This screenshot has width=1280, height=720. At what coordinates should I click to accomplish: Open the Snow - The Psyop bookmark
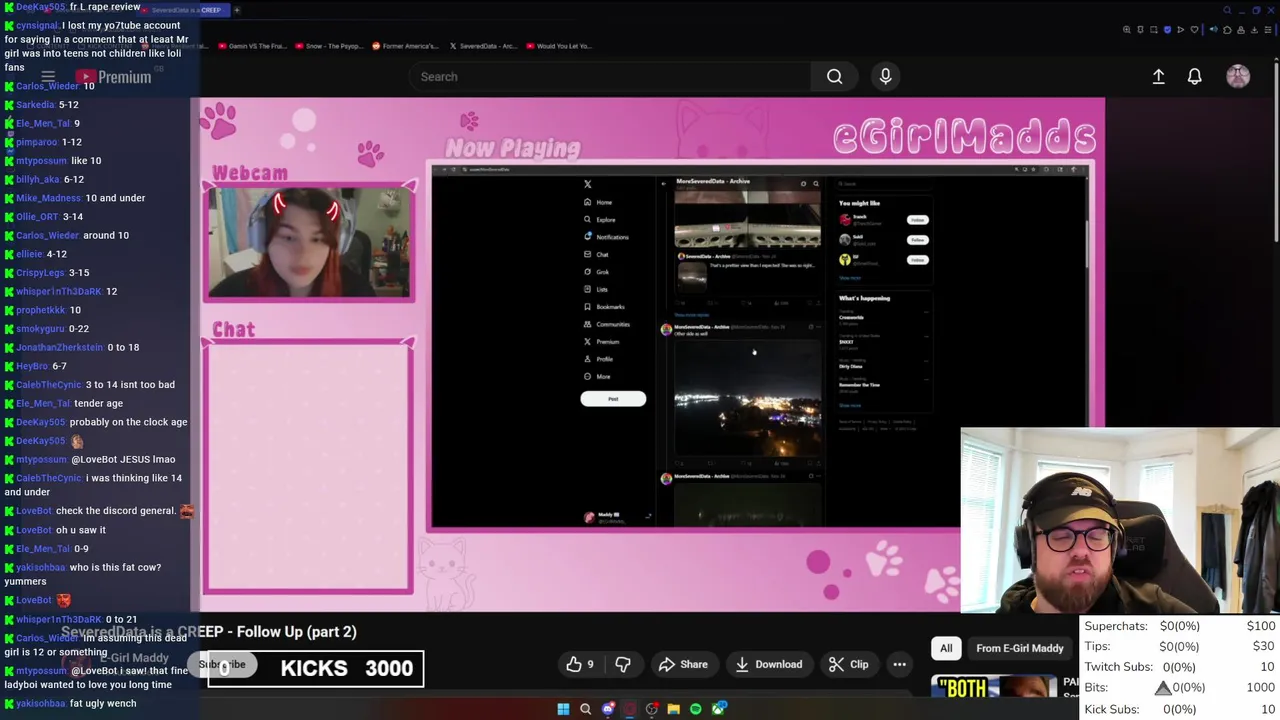328,46
